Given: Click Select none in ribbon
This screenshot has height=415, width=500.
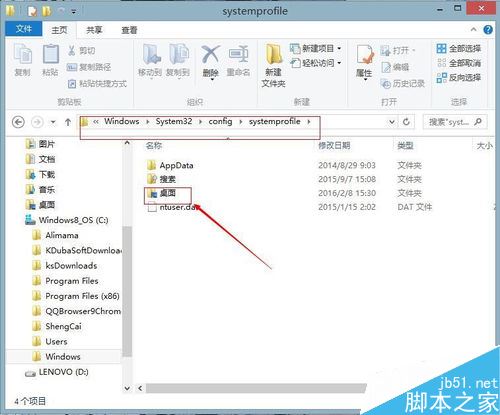Looking at the screenshot, I should [x=459, y=63].
